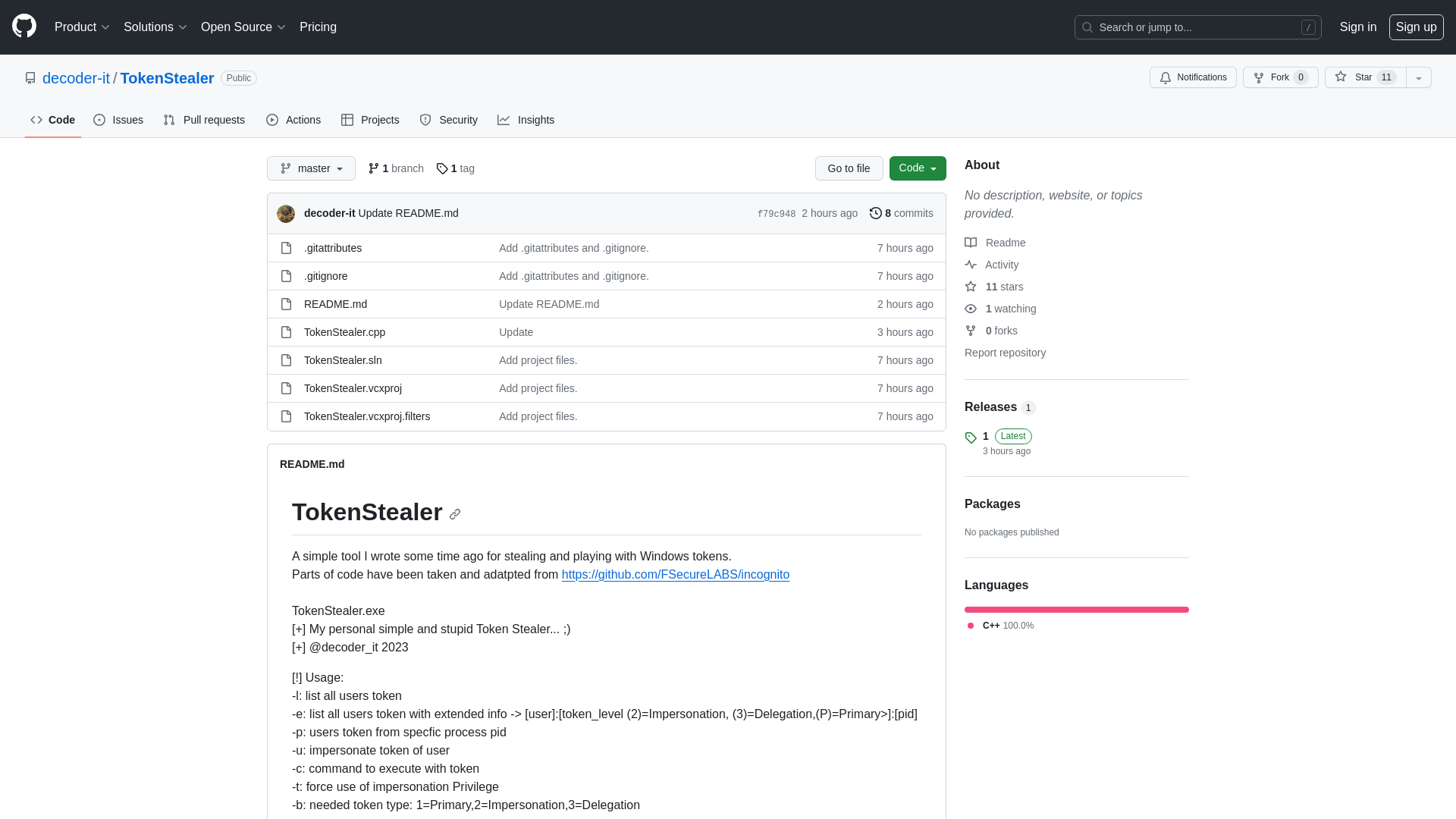The image size is (1456, 819).
Task: Click the GitHub logo icon
Action: pyautogui.click(x=24, y=27)
